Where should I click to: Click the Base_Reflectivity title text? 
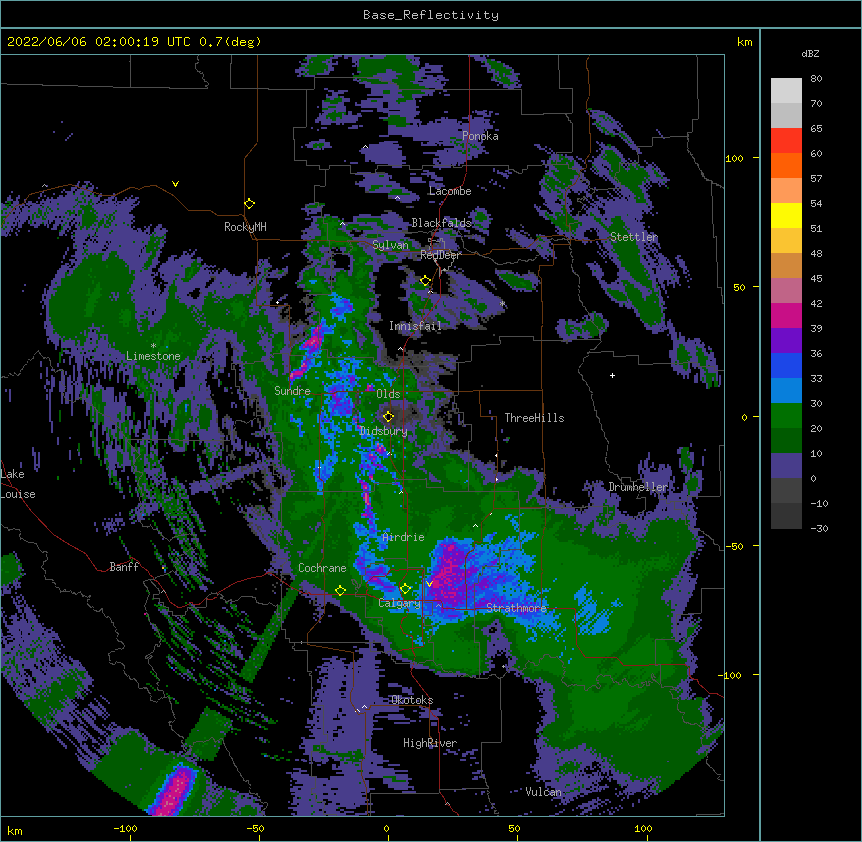point(431,15)
